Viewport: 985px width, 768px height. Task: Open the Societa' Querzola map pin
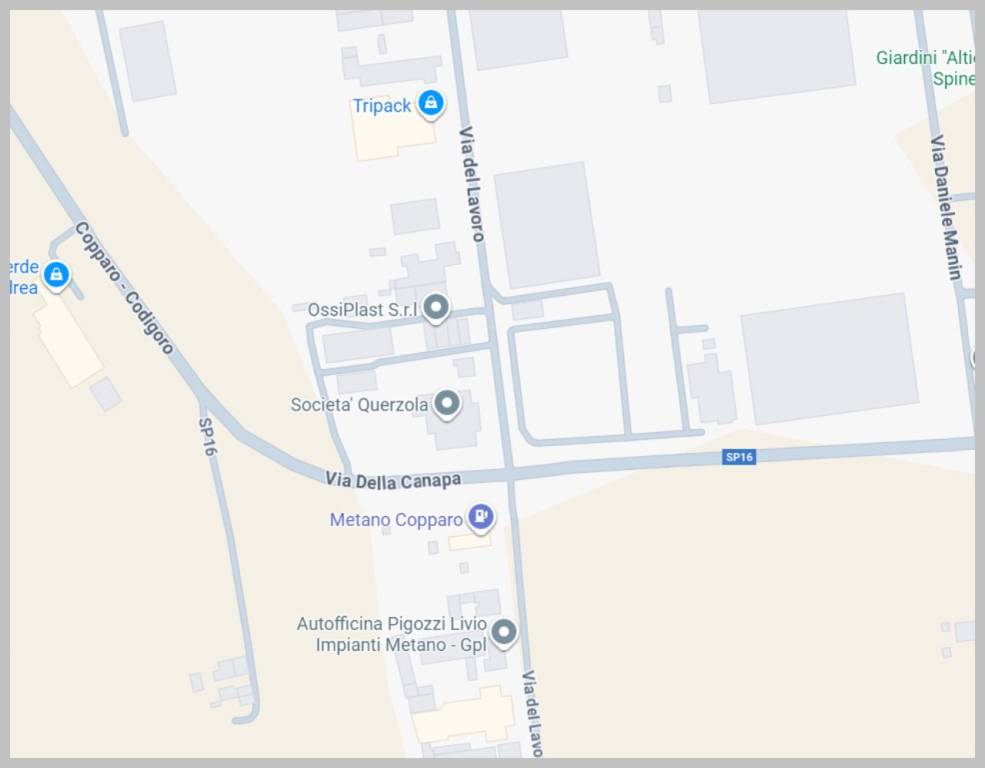click(x=447, y=404)
